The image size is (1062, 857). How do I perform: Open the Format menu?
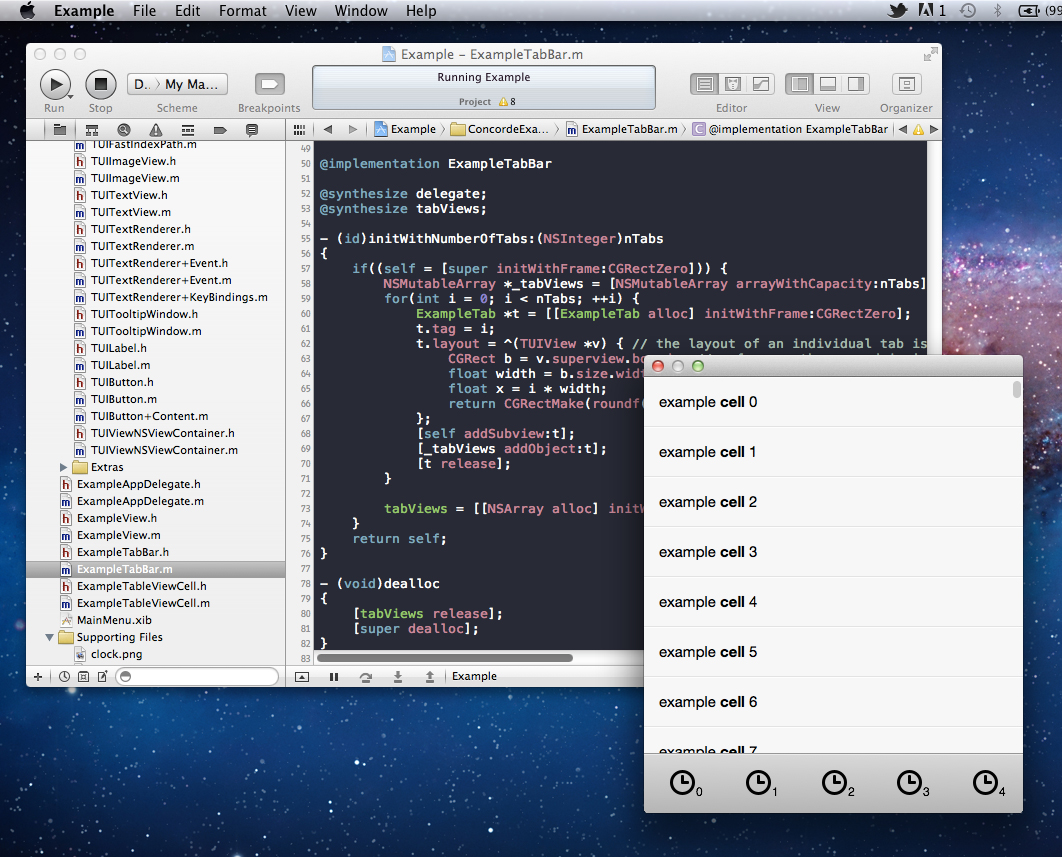coord(242,11)
